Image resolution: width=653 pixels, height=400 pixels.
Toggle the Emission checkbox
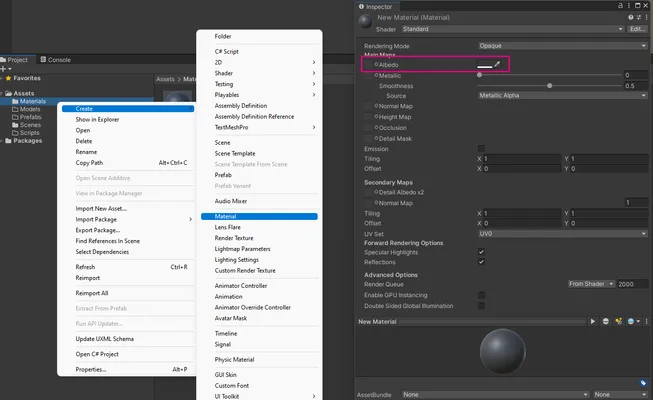click(481, 148)
